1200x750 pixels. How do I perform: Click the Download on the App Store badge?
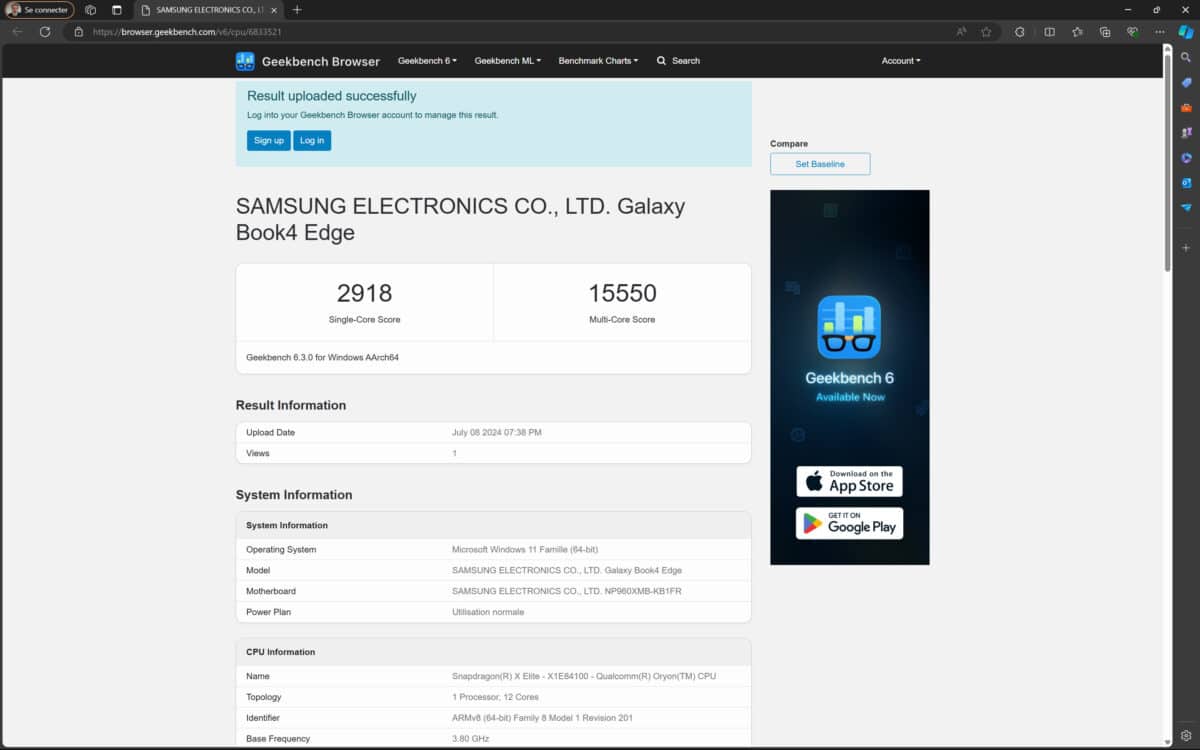point(849,481)
